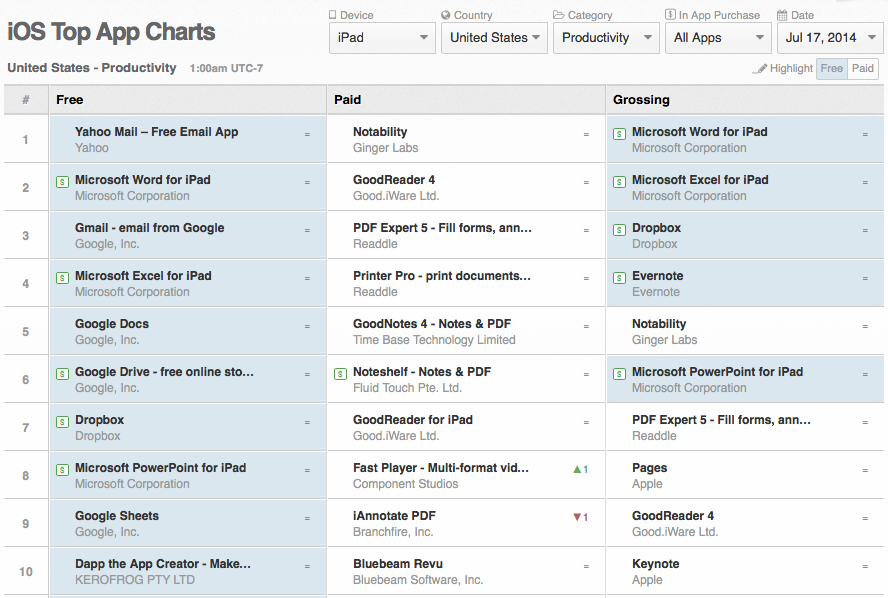Screen dimensions: 888x598
Task: Click publisher KEROFROG PTY LTD
Action: click(135, 580)
